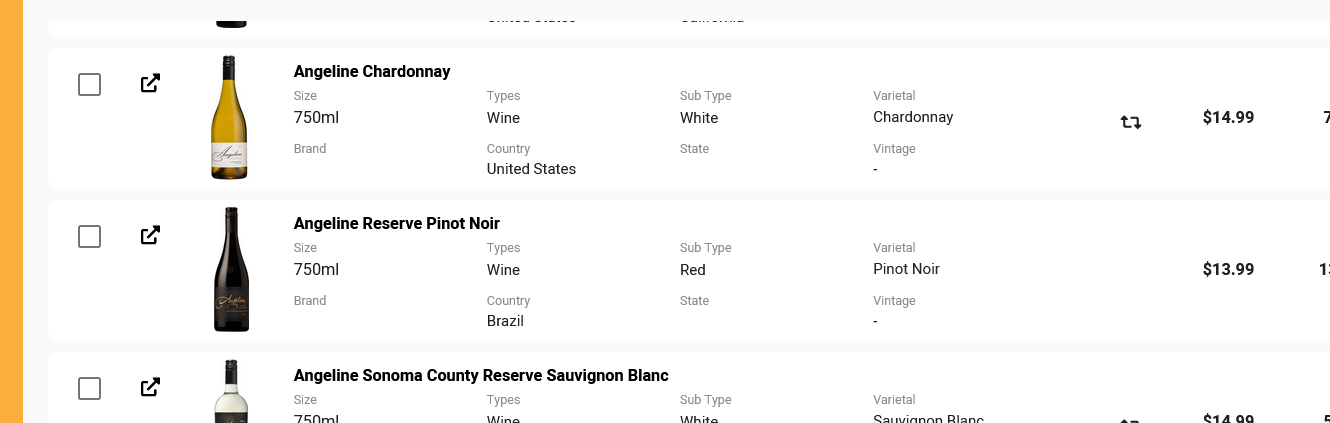Select the Angeline Chardonnay checkbox
Viewport: 1330px width, 423px height.
pos(90,85)
